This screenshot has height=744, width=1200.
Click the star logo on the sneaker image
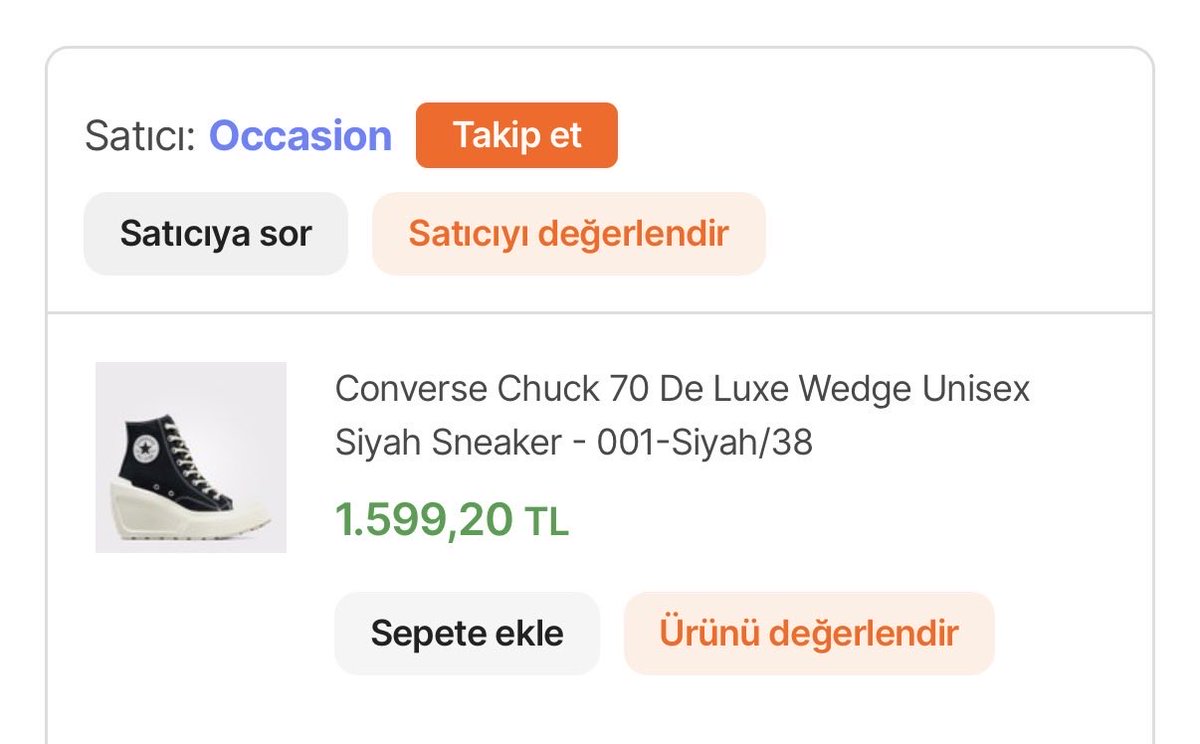click(x=144, y=451)
